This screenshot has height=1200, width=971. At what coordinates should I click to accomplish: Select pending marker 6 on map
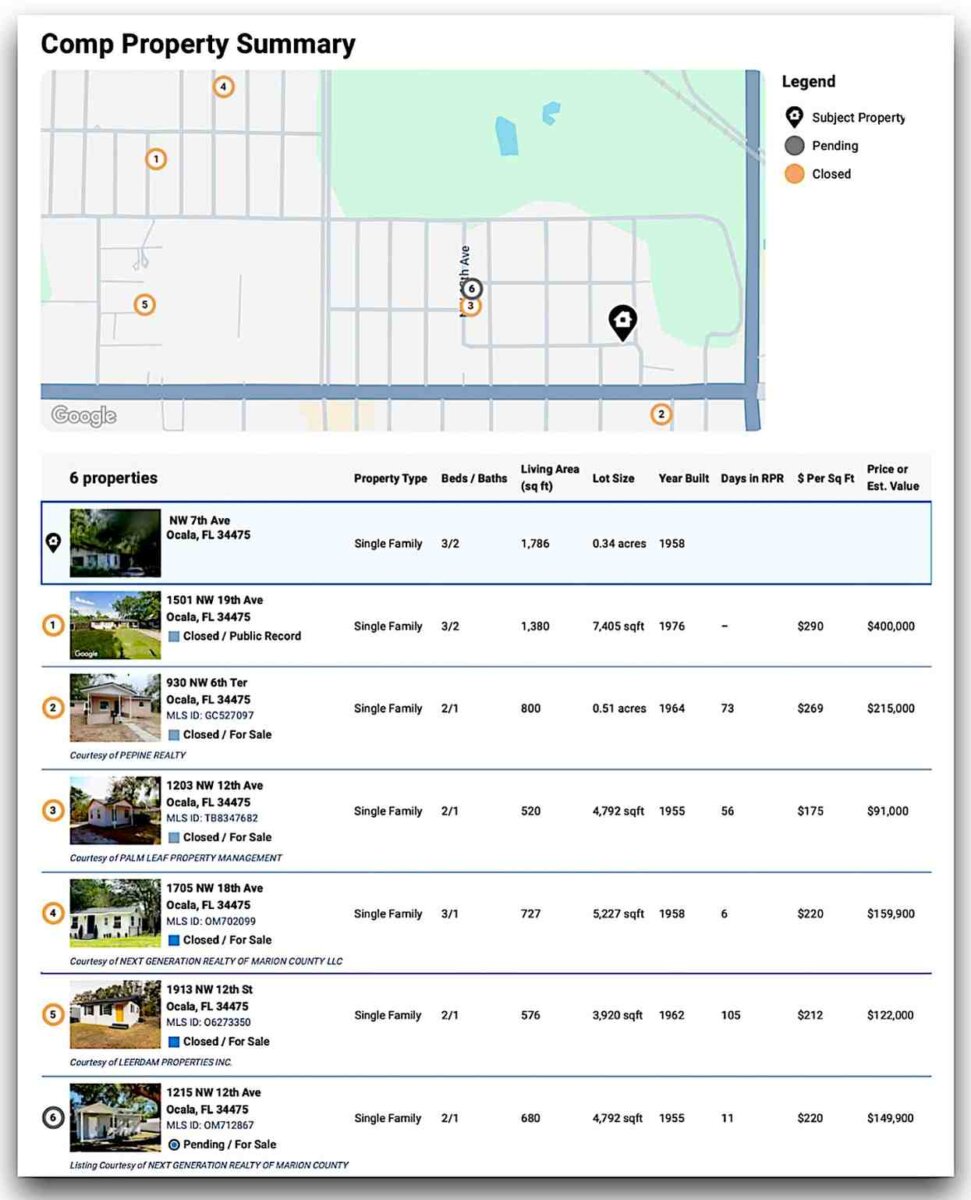471,289
